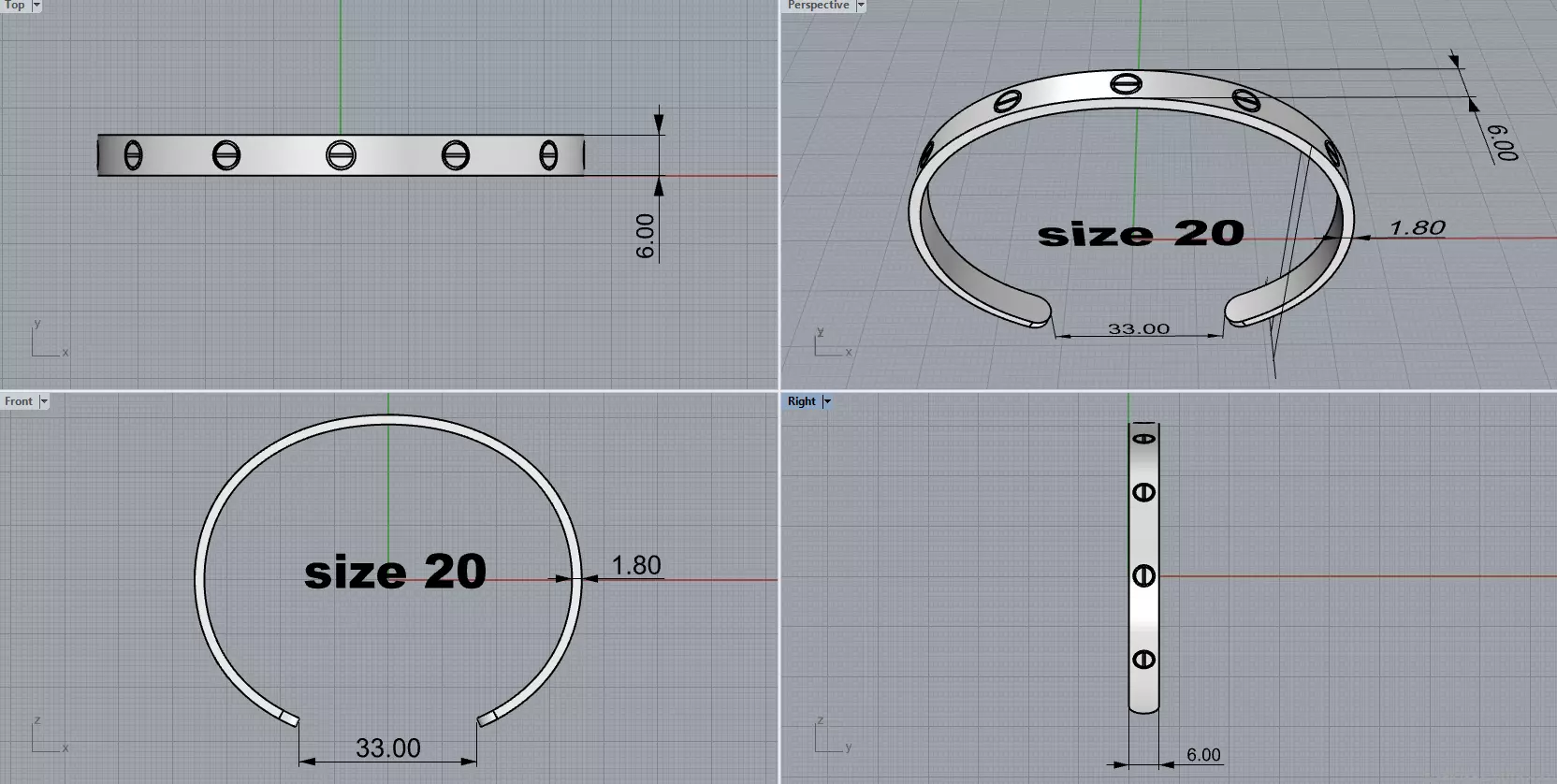
Task: Select the screw motif on the red axis in Right viewport
Action: click(x=1143, y=576)
